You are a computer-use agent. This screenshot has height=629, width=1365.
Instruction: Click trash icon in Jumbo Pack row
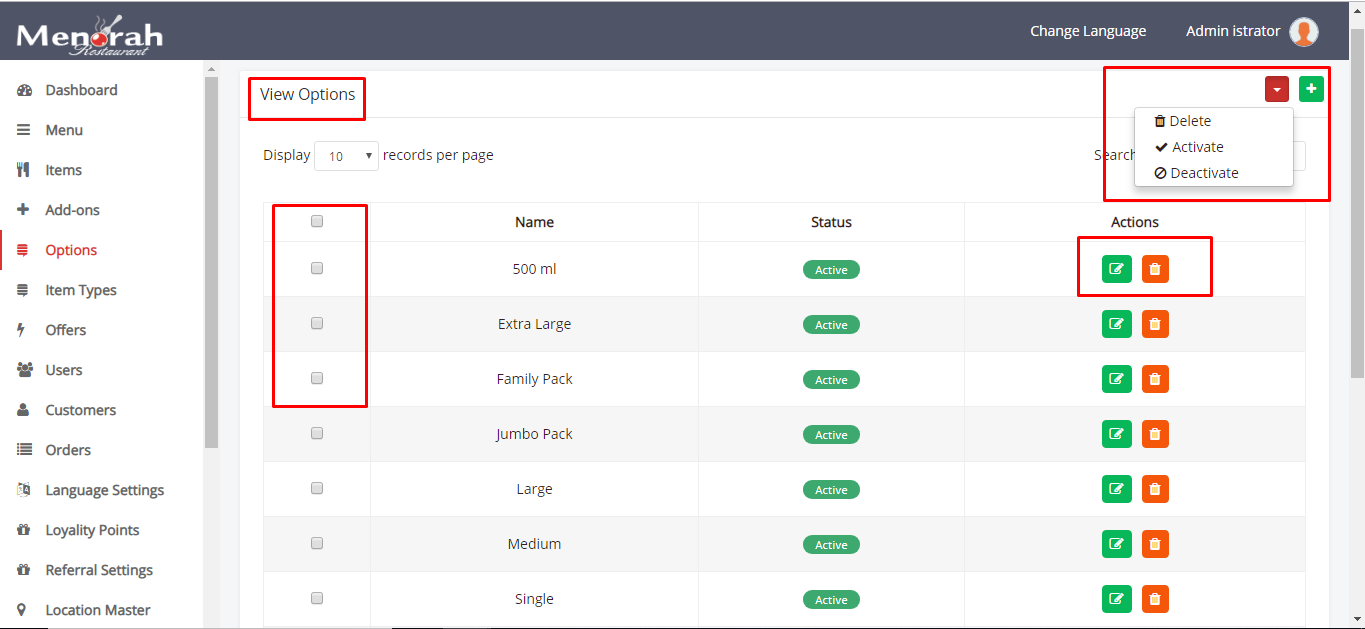[x=1155, y=434]
